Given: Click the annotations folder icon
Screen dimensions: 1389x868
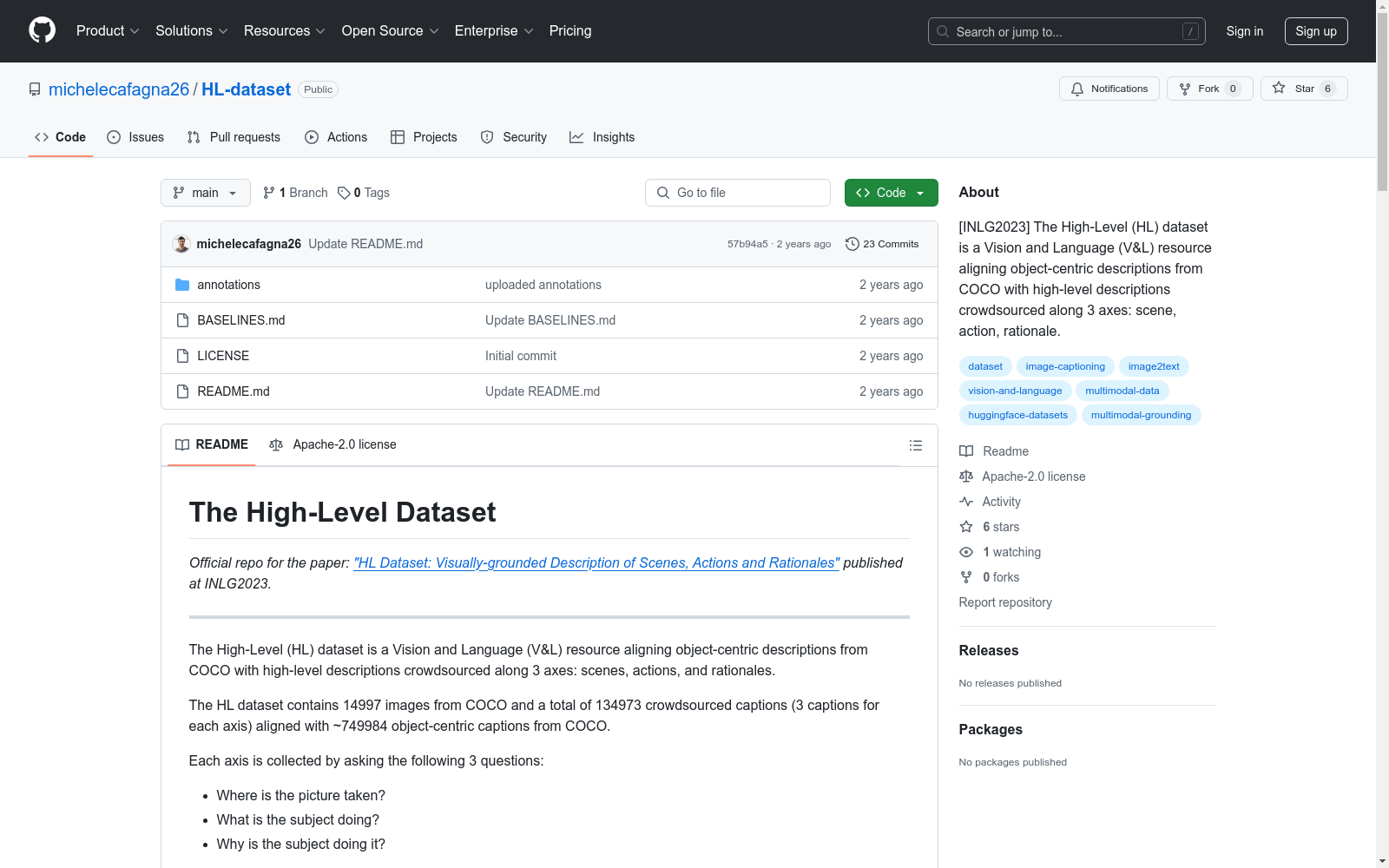Looking at the screenshot, I should [182, 285].
